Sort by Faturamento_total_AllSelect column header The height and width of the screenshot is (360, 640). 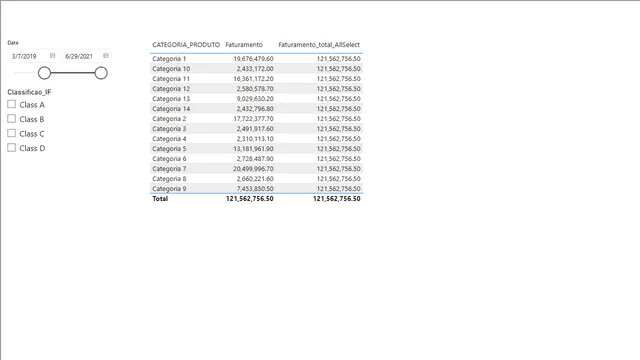(319, 45)
